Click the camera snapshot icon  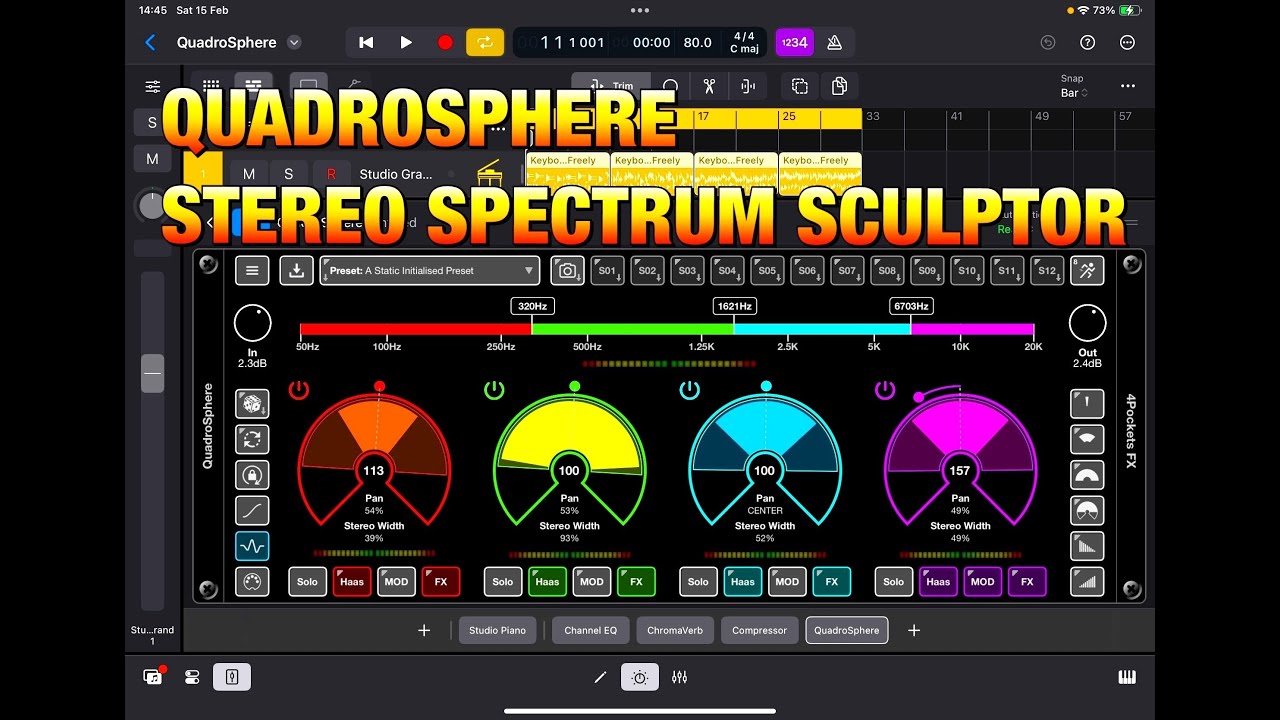(567, 270)
